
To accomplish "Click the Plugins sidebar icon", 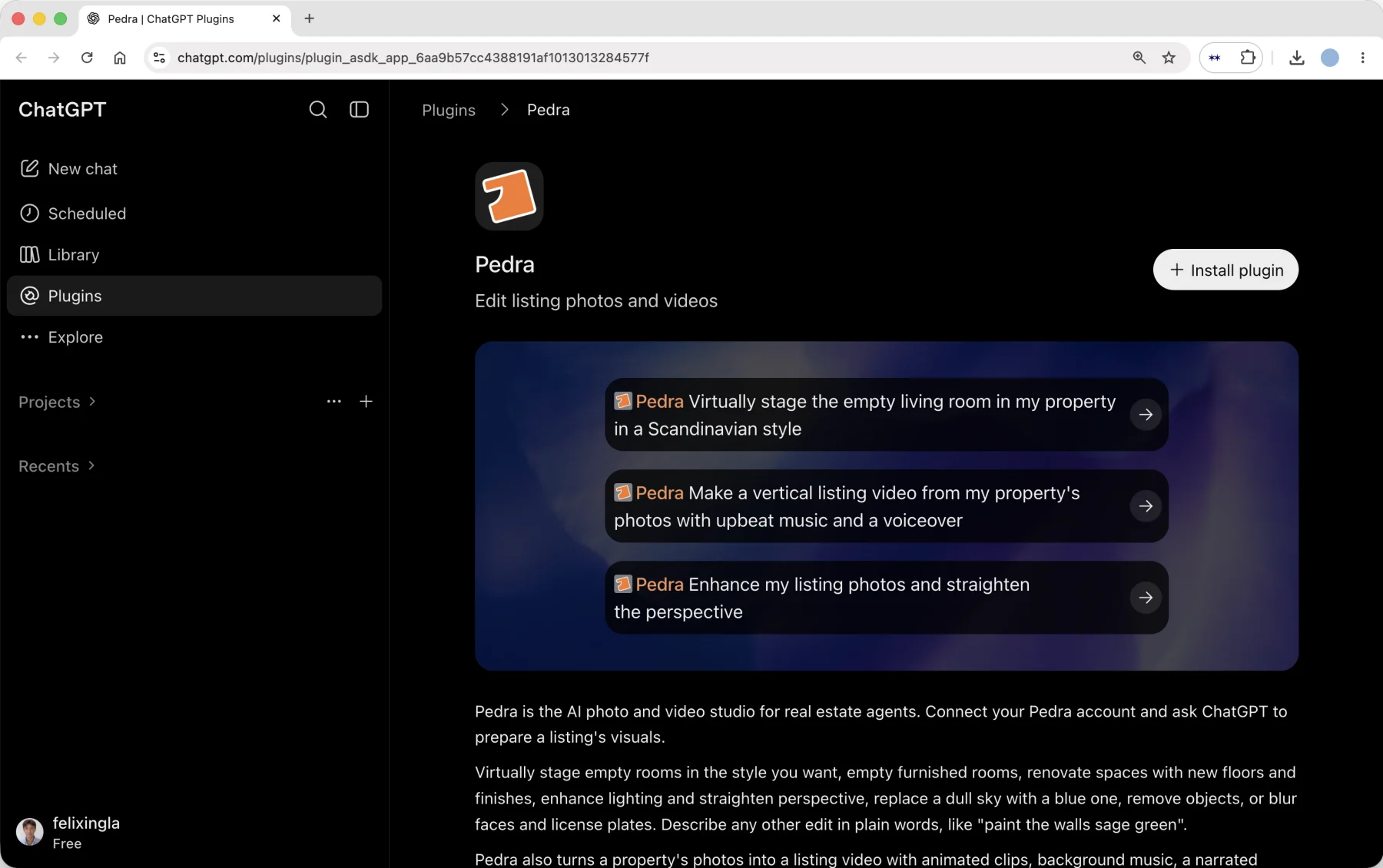I will click(x=29, y=296).
